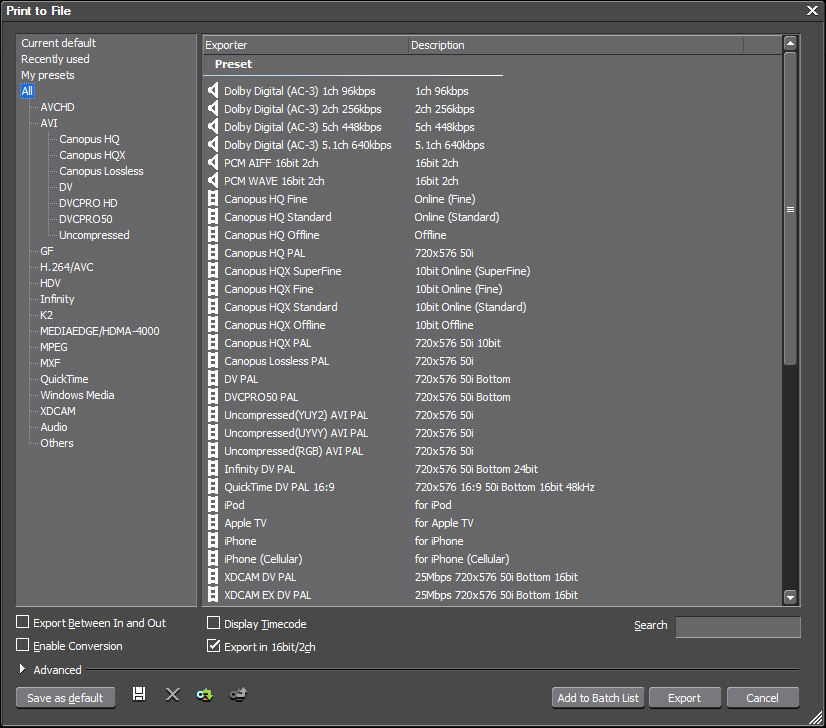Click film icon of Canopus HQX SuperFine

[x=213, y=271]
